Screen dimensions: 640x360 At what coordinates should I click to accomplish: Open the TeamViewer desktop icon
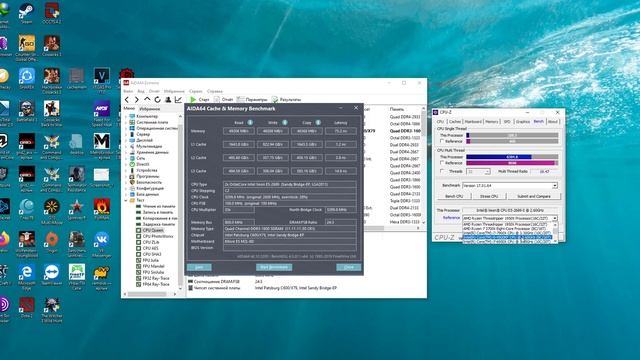click(52, 275)
